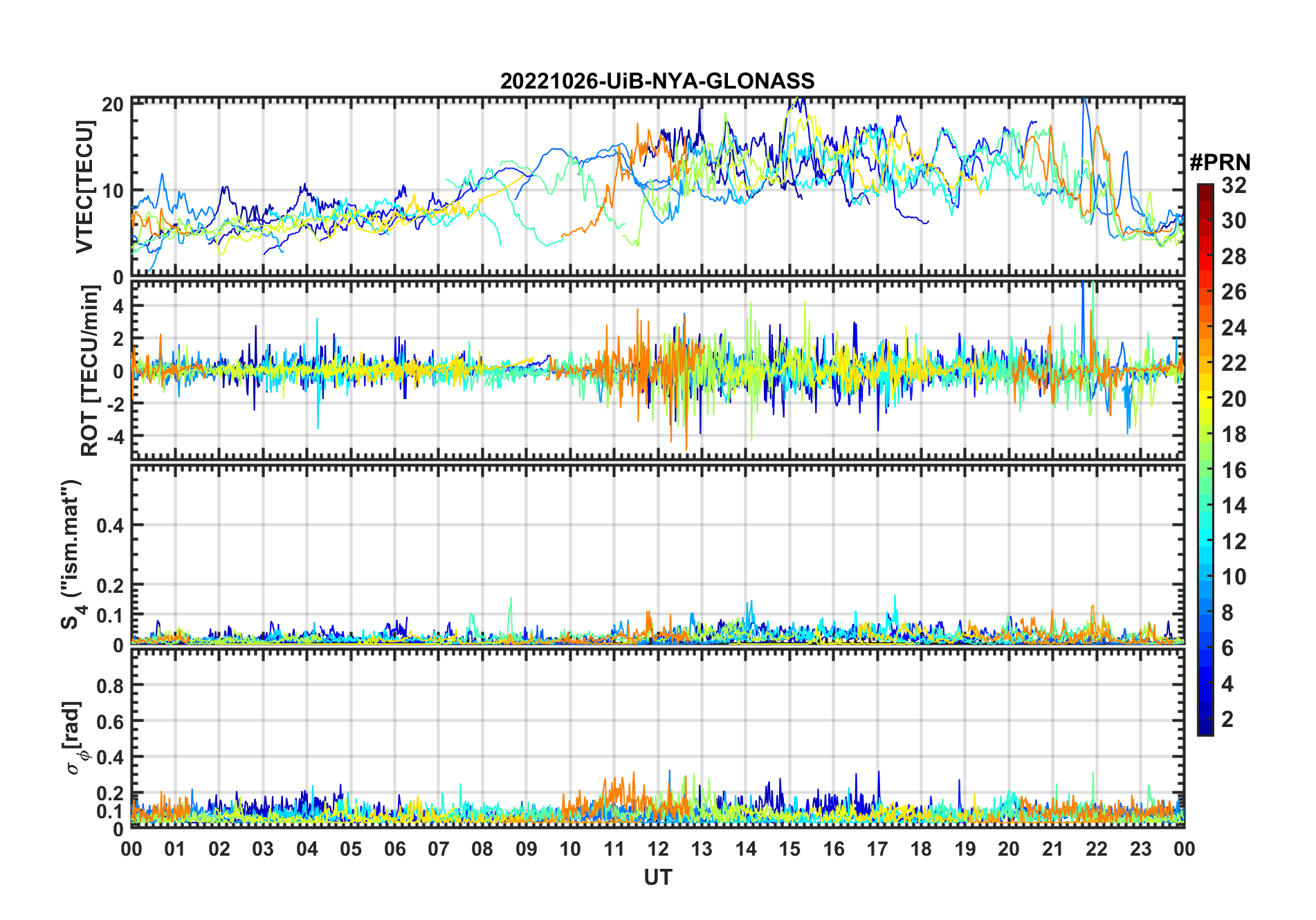Select the ROT [TECU/min] y-axis label

click(x=90, y=371)
